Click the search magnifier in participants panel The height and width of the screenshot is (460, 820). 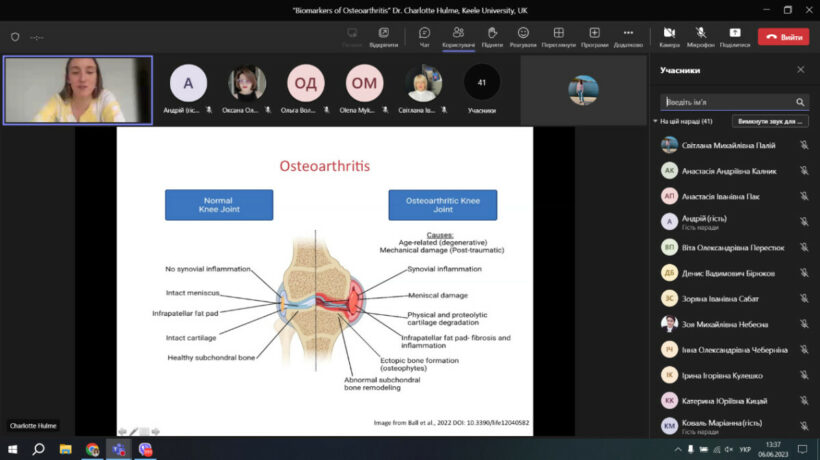(800, 102)
